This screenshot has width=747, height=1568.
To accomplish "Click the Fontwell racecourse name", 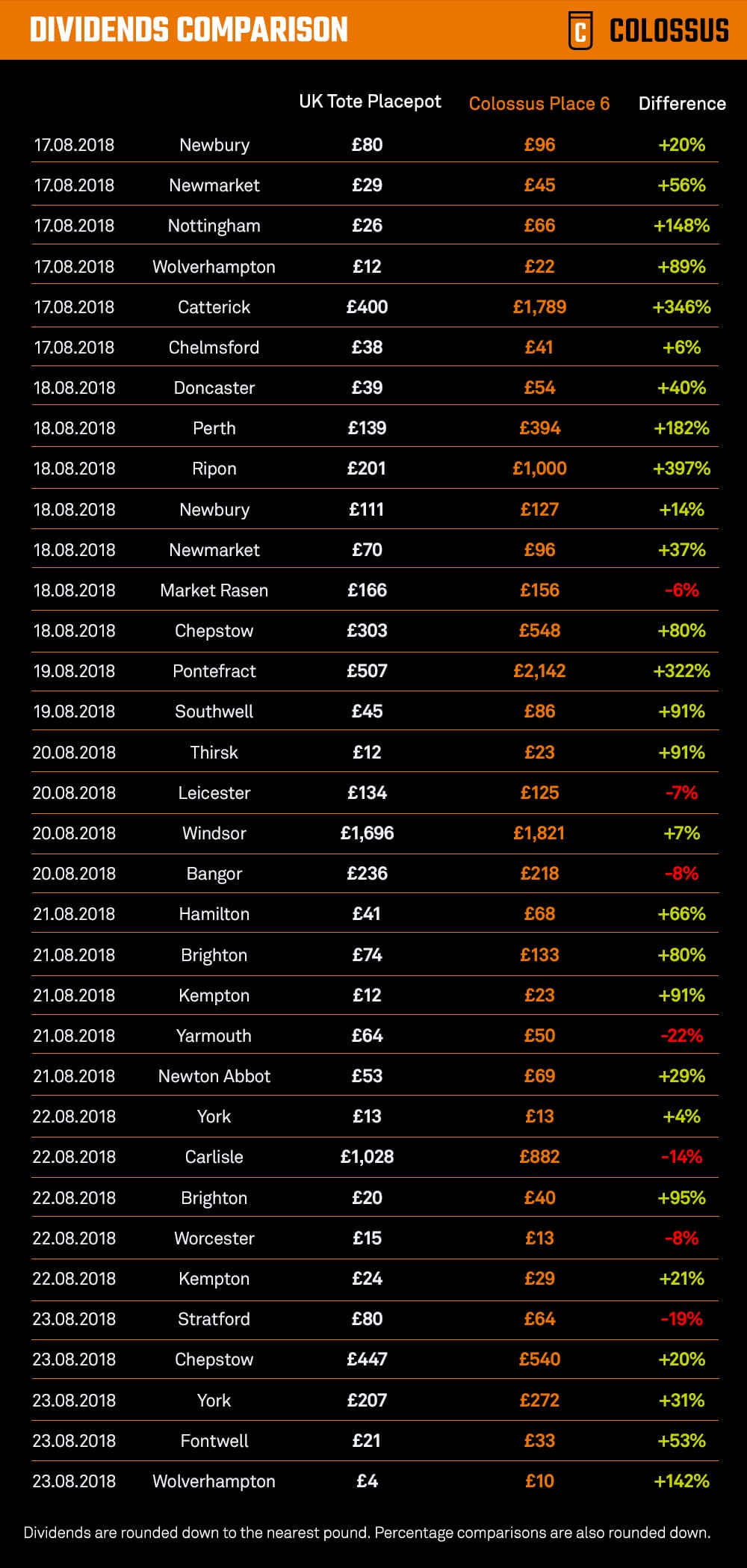I will (x=214, y=1441).
